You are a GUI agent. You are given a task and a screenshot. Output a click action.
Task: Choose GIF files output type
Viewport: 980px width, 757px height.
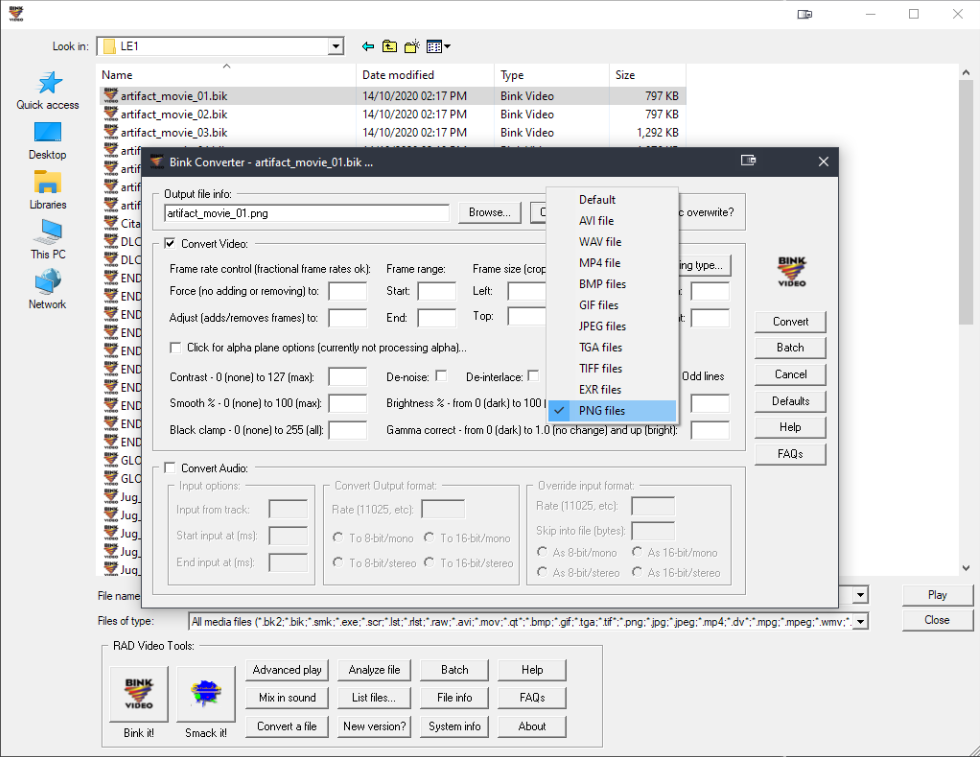pyautogui.click(x=612, y=305)
